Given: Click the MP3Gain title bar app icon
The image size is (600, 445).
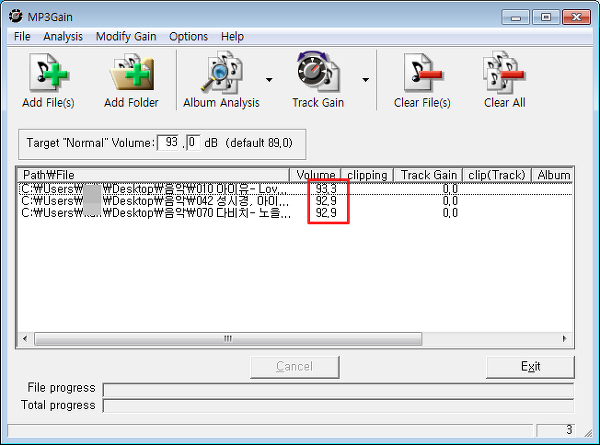Looking at the screenshot, I should 16,16.
